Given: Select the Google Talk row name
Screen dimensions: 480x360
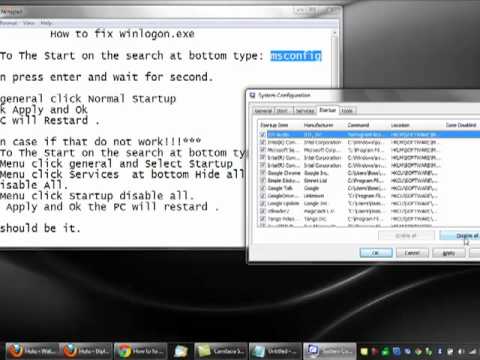Looking at the screenshot, I should pos(280,188).
